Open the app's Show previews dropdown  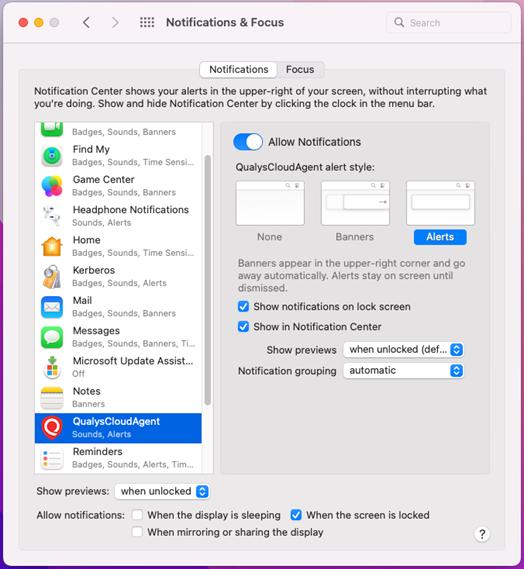(x=404, y=349)
